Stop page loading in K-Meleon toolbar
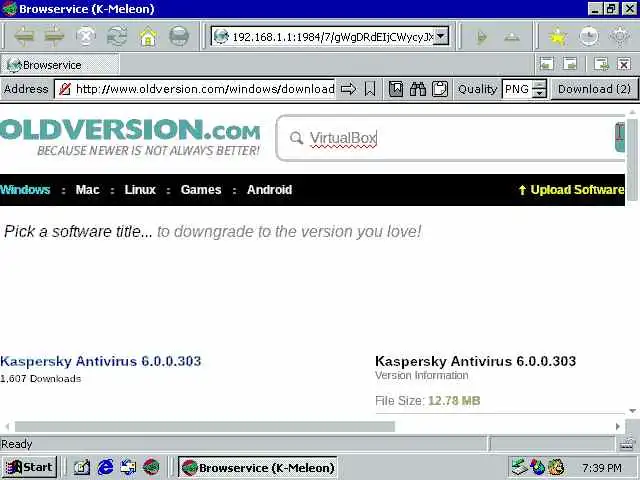The image size is (640, 480). pyautogui.click(x=86, y=37)
